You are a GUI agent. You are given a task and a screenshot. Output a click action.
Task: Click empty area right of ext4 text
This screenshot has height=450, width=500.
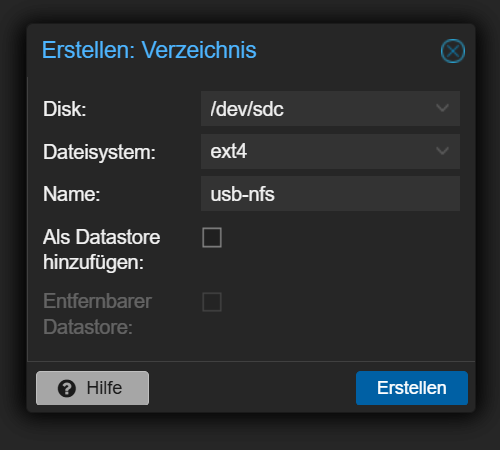point(340,151)
